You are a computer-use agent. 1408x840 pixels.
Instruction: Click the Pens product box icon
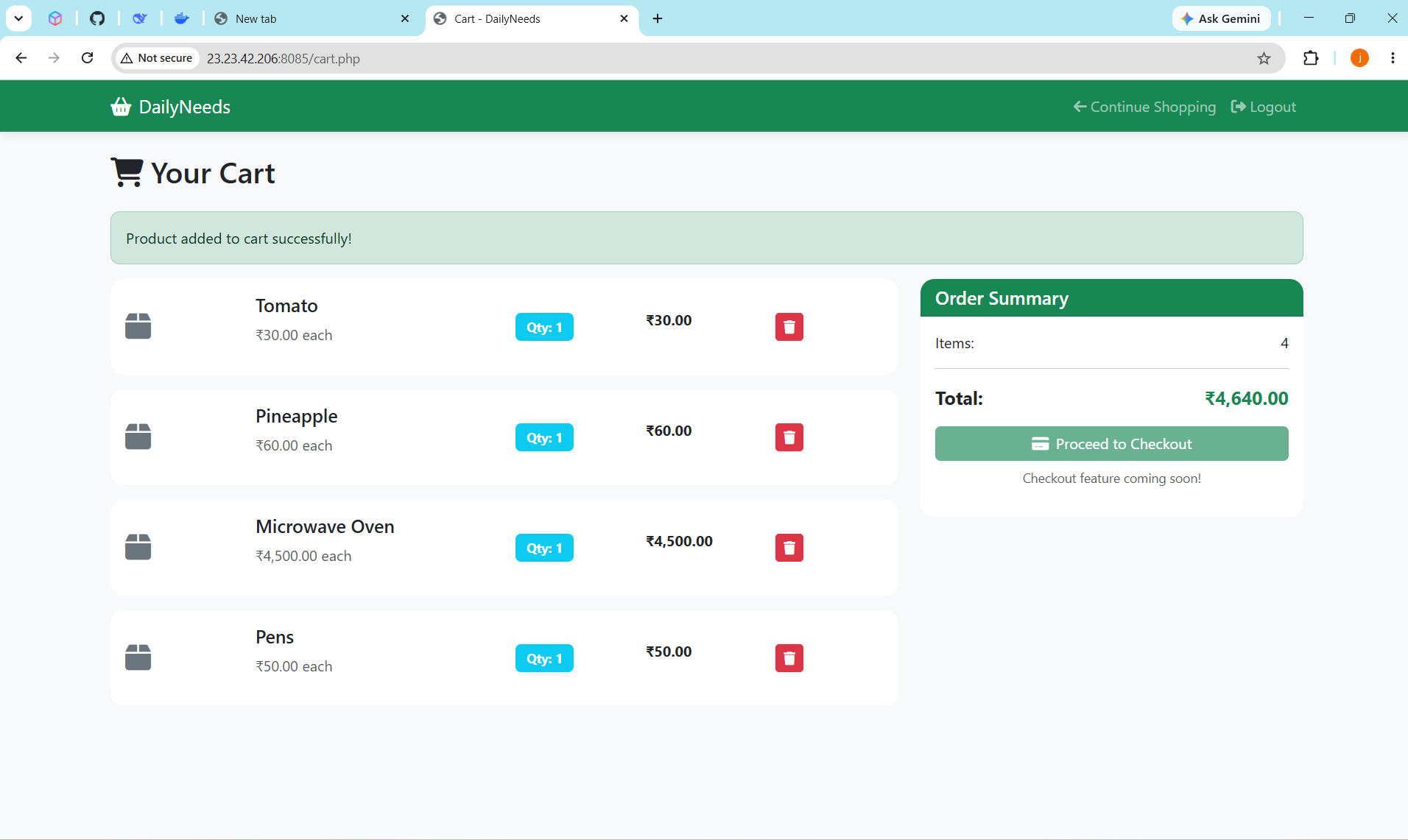point(138,657)
